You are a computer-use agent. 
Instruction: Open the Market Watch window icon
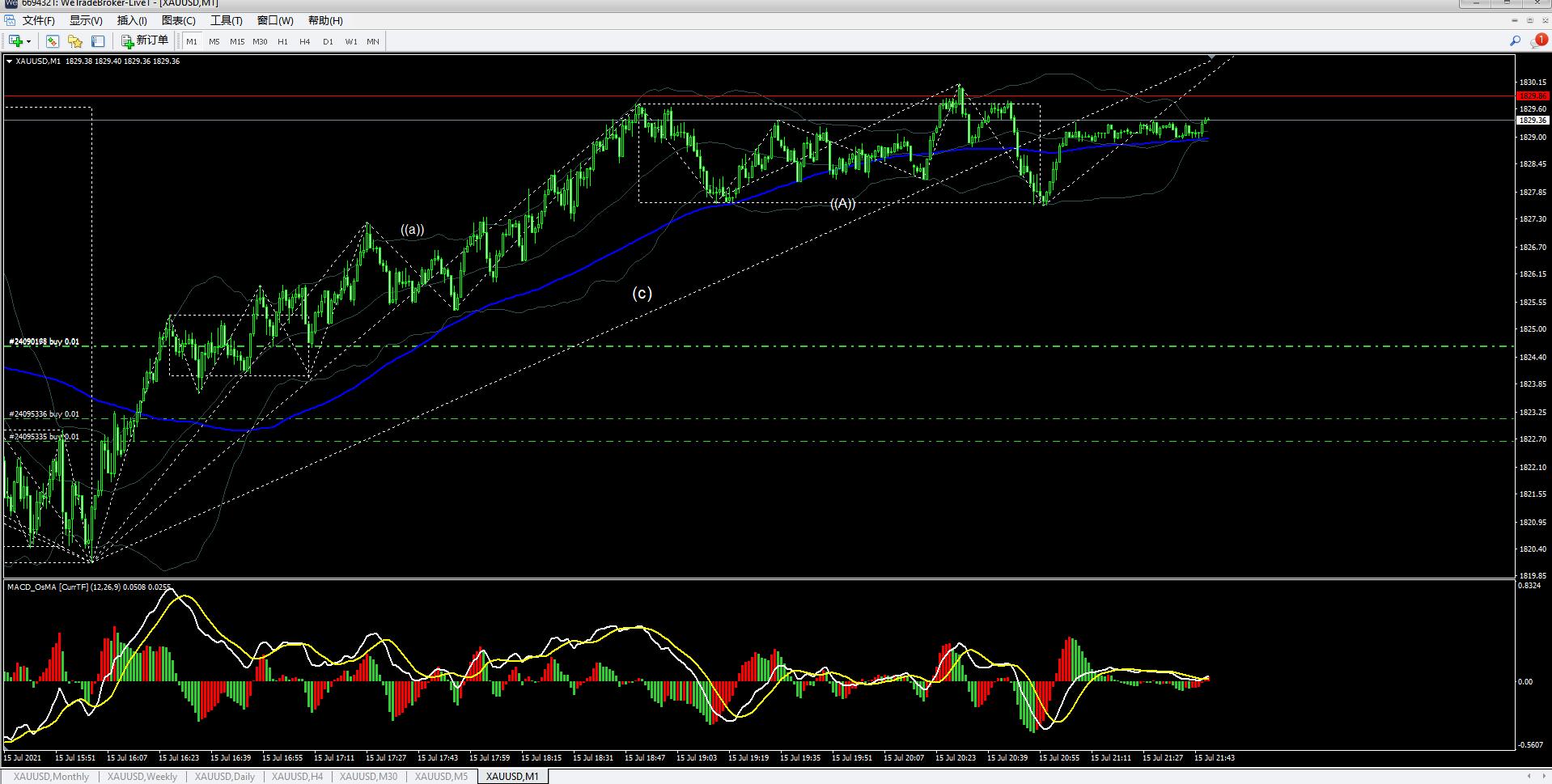point(53,41)
